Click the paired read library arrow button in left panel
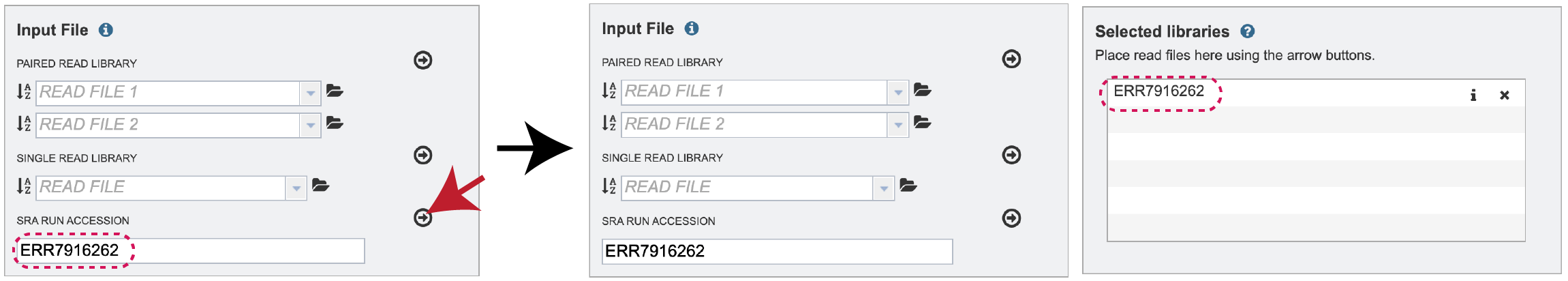Screen dimensions: 1568x281 pos(423,60)
